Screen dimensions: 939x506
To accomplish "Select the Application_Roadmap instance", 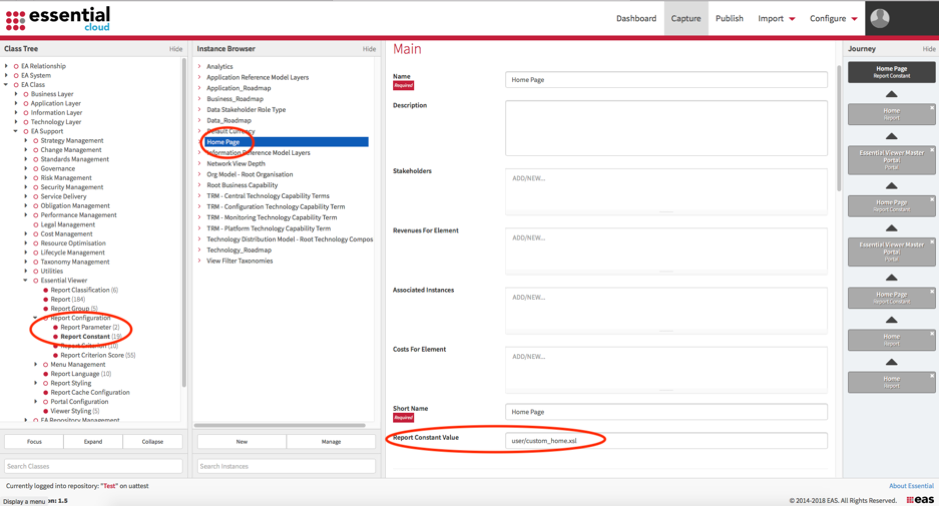I will coord(239,88).
